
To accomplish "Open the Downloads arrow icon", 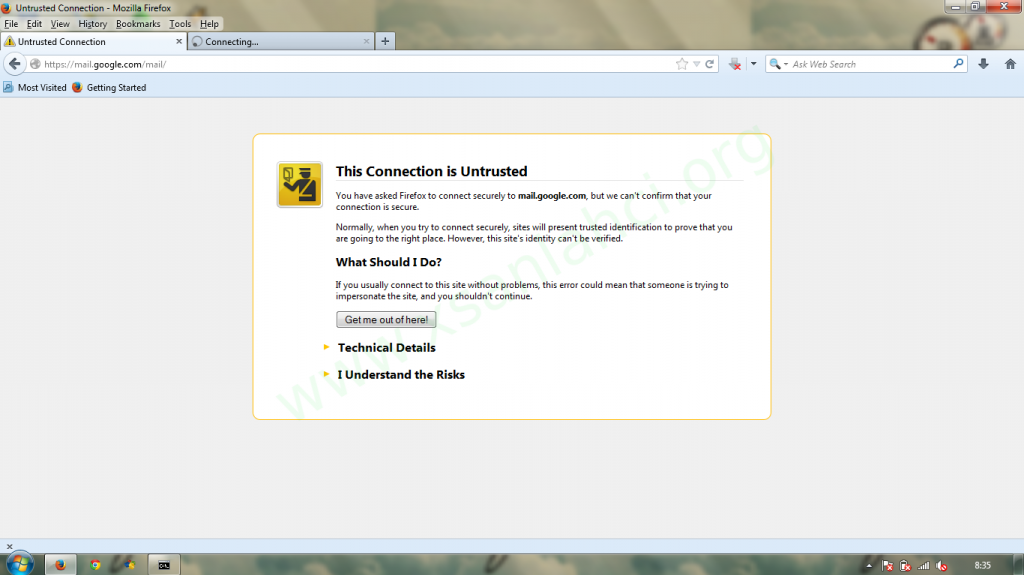I will point(983,64).
